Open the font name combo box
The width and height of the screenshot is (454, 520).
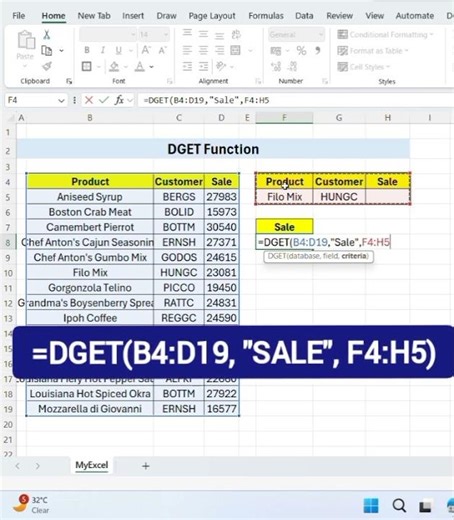coord(108,35)
